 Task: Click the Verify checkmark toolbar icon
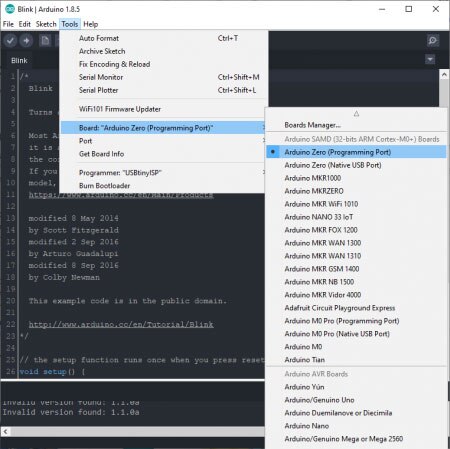(x=10, y=41)
